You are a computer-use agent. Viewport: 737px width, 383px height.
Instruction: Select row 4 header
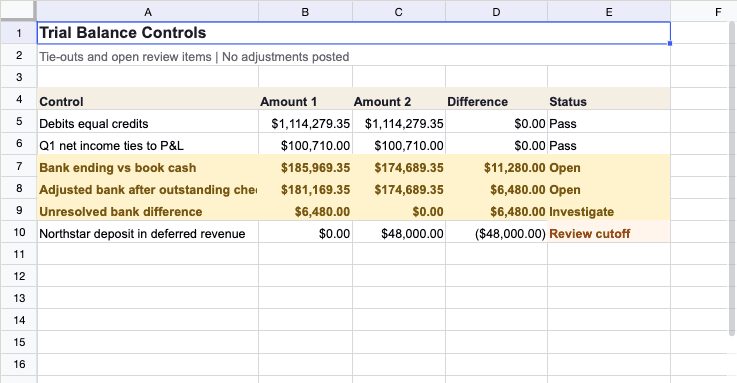point(19,99)
